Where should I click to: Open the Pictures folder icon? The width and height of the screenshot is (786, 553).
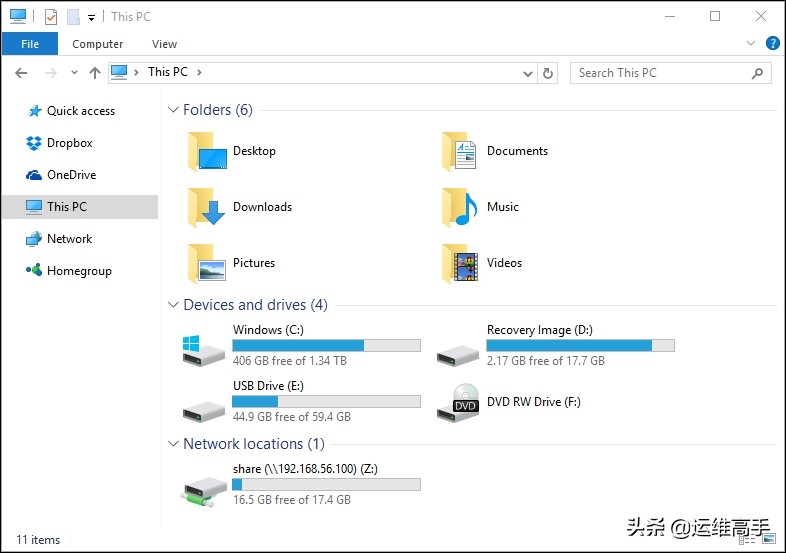(207, 263)
